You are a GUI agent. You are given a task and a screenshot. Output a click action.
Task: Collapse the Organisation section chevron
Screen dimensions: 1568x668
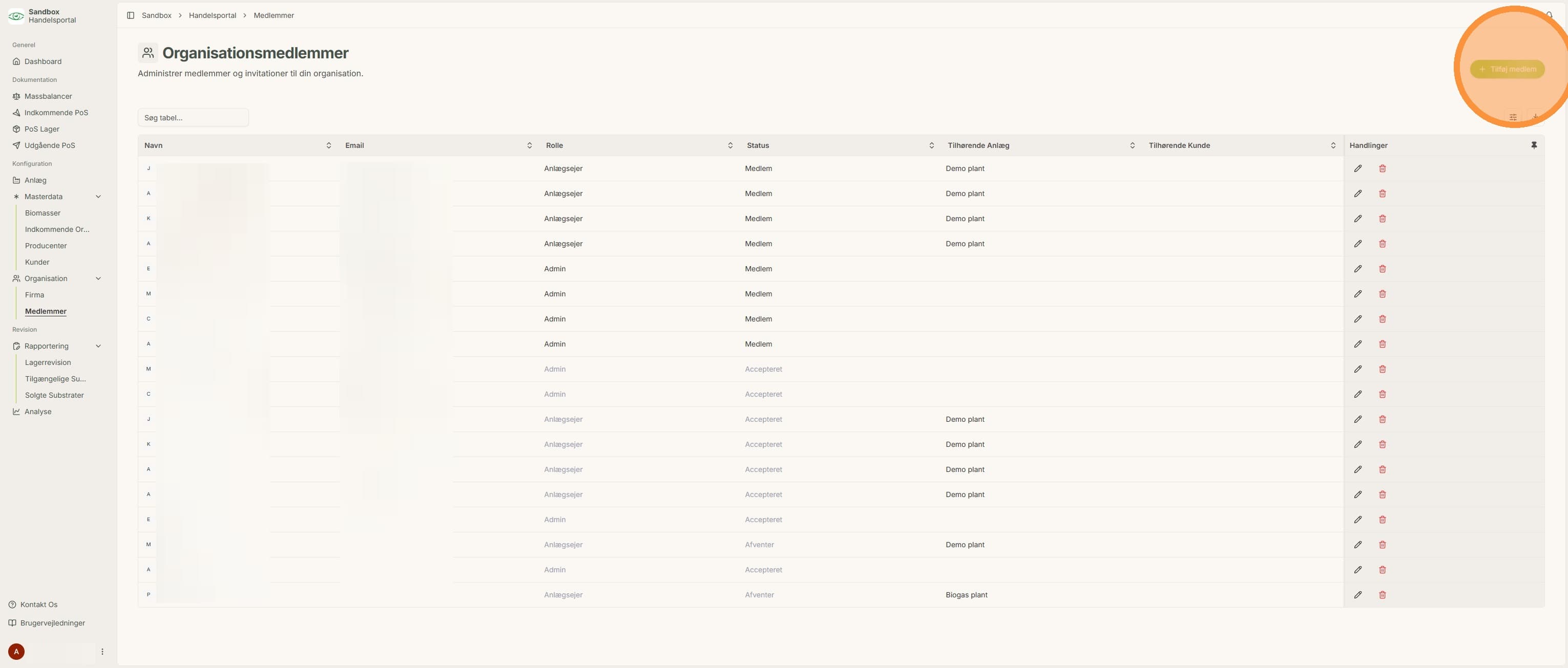point(99,278)
